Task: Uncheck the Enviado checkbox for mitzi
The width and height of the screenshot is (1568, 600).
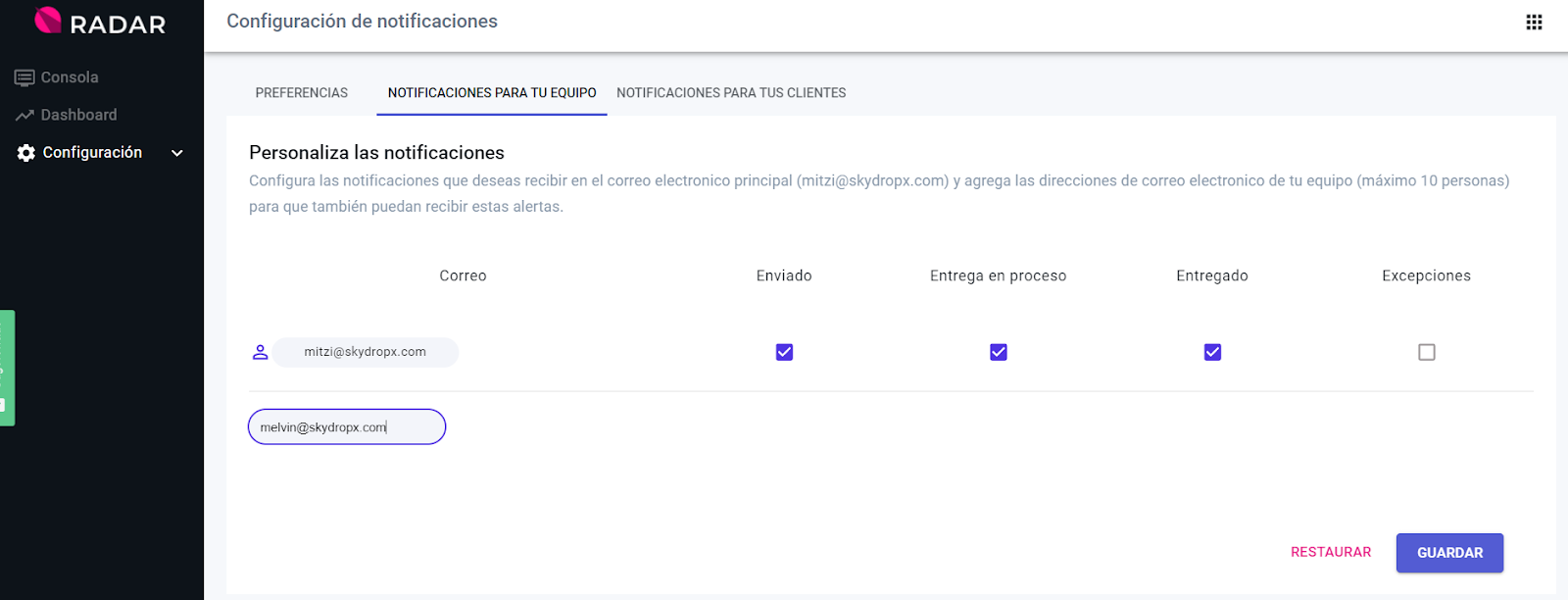Action: point(784,352)
